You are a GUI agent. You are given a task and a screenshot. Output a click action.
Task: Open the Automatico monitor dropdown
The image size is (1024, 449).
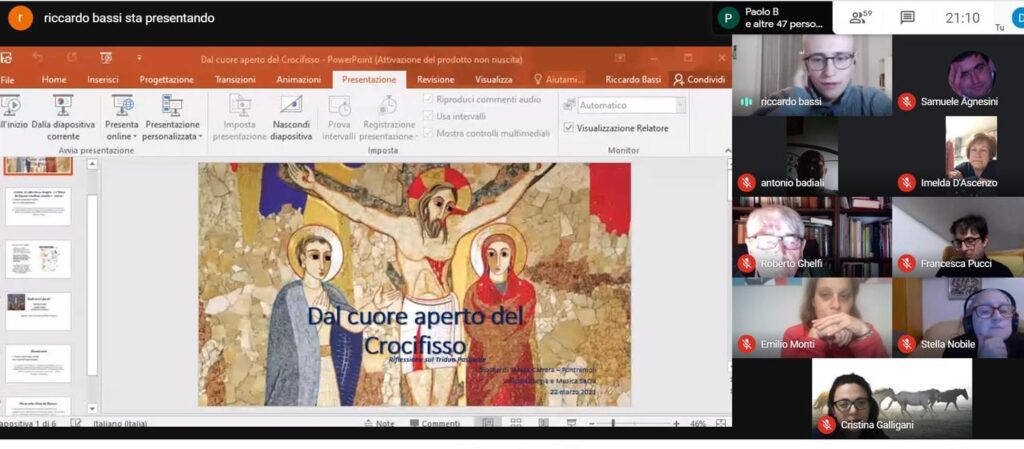[x=680, y=105]
